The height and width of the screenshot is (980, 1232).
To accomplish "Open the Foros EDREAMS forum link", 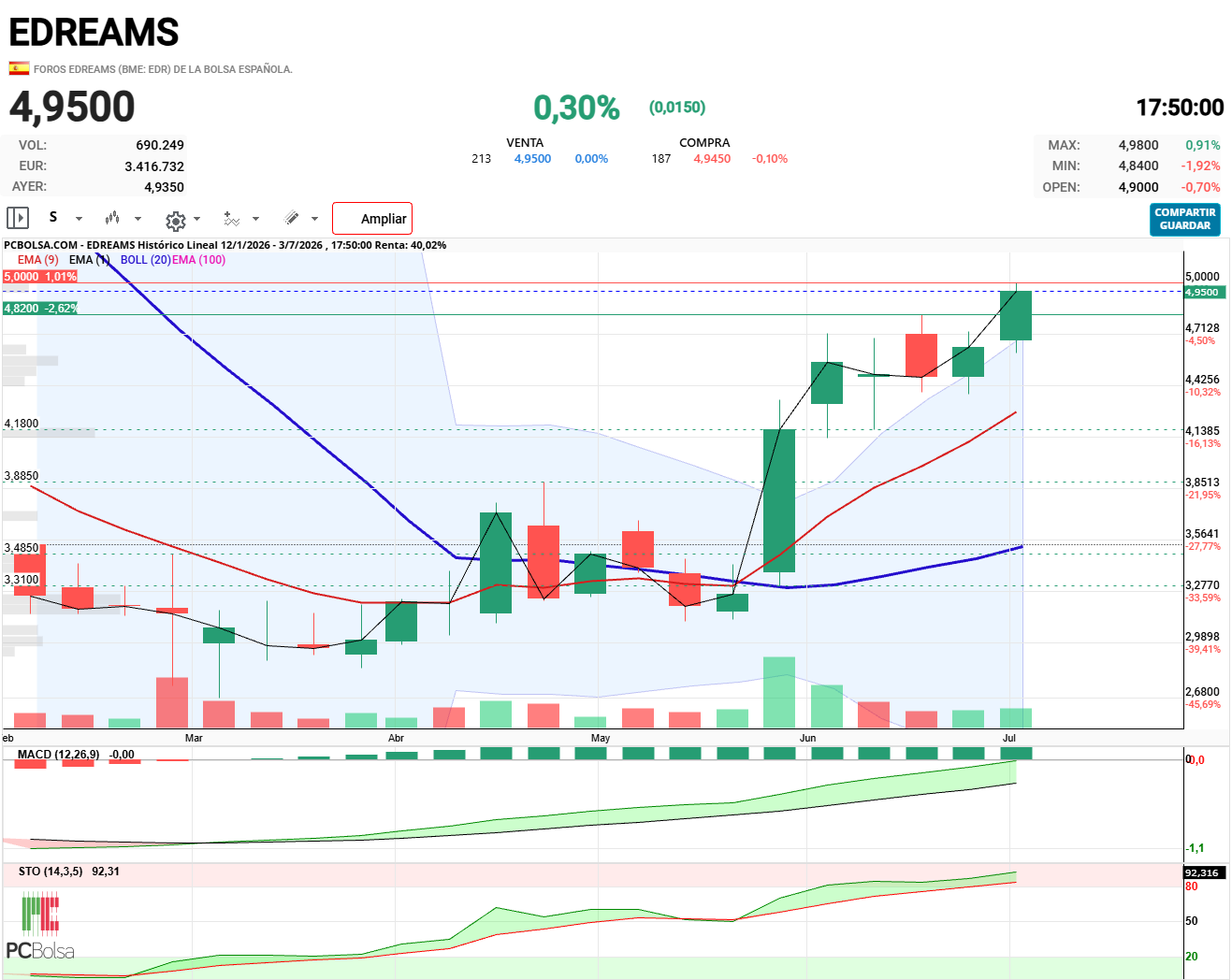I will coord(163,69).
